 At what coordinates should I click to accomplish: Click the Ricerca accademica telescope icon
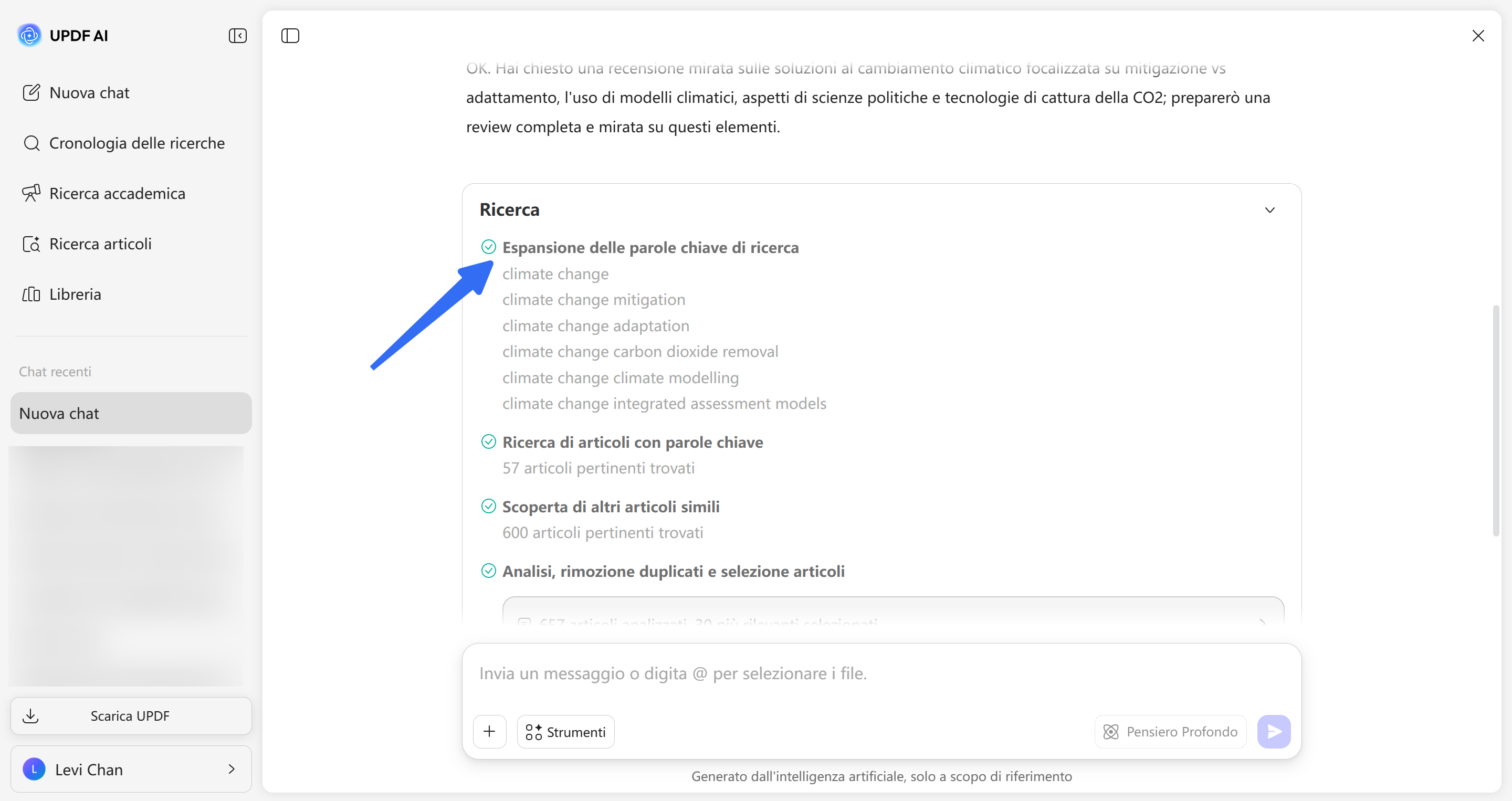31,193
